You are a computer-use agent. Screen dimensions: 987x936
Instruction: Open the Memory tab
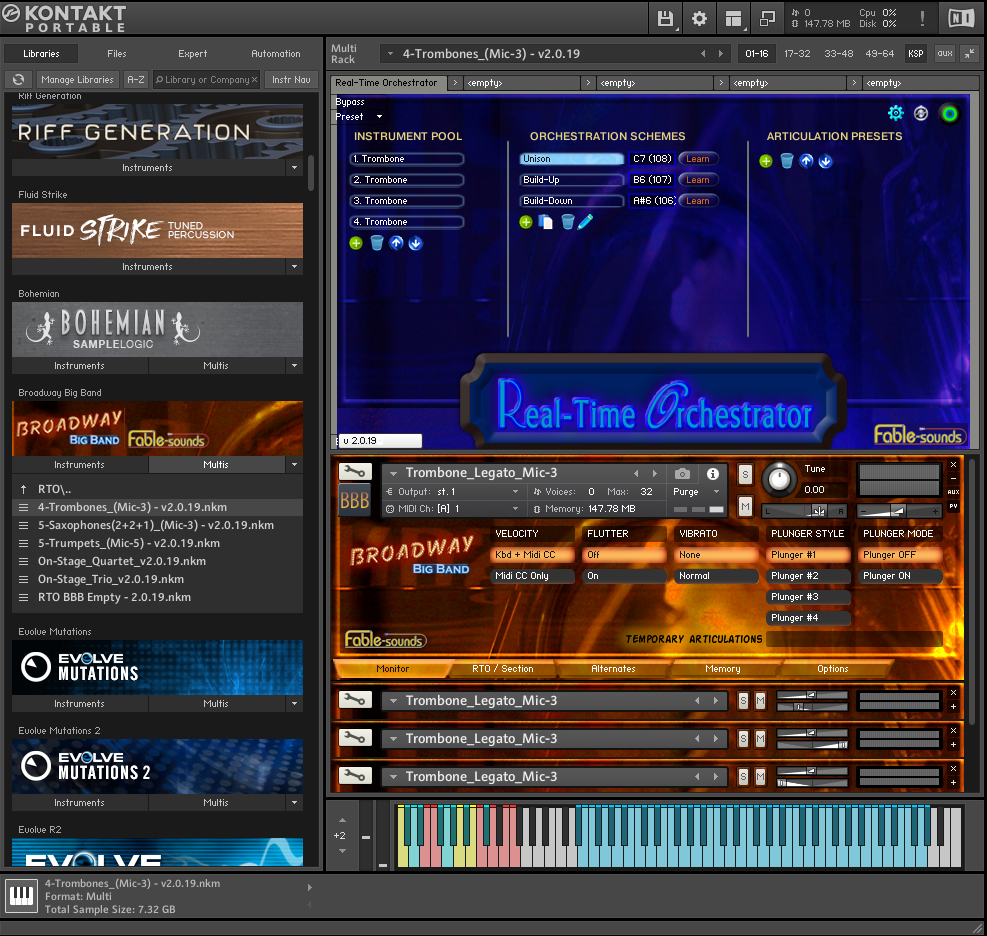723,668
